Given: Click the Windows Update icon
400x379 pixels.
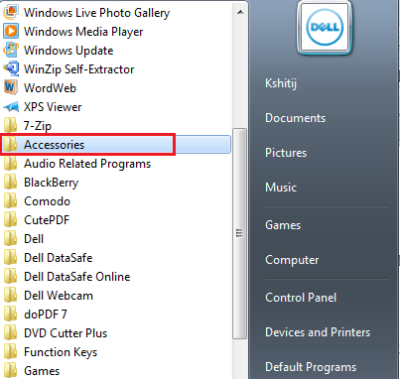Looking at the screenshot, I should pos(11,50).
